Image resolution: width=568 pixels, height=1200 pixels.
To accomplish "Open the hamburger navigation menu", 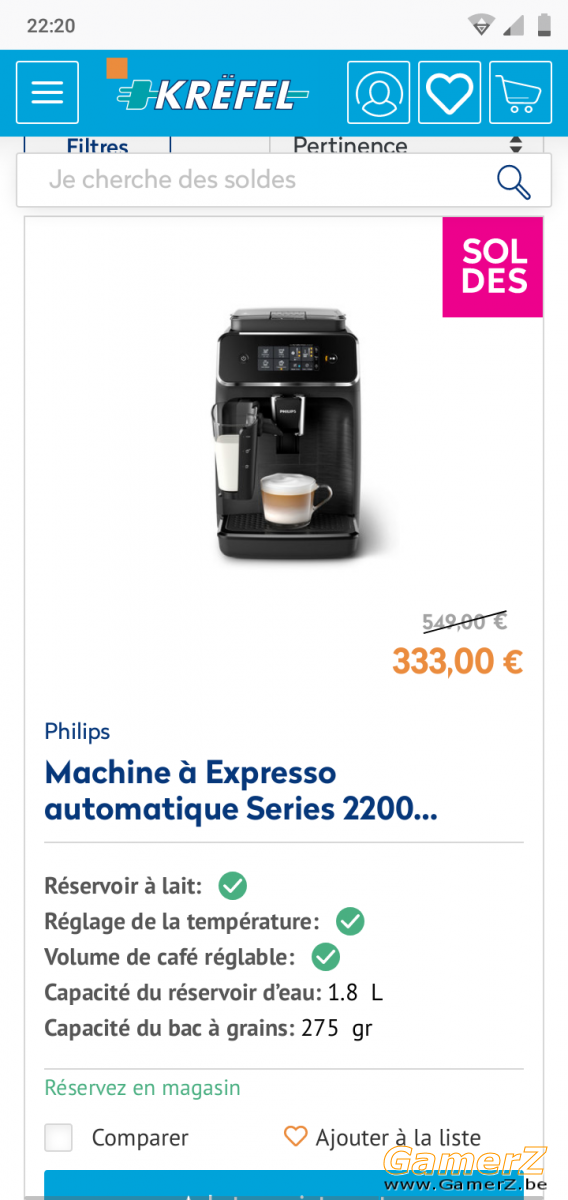I will click(x=47, y=92).
